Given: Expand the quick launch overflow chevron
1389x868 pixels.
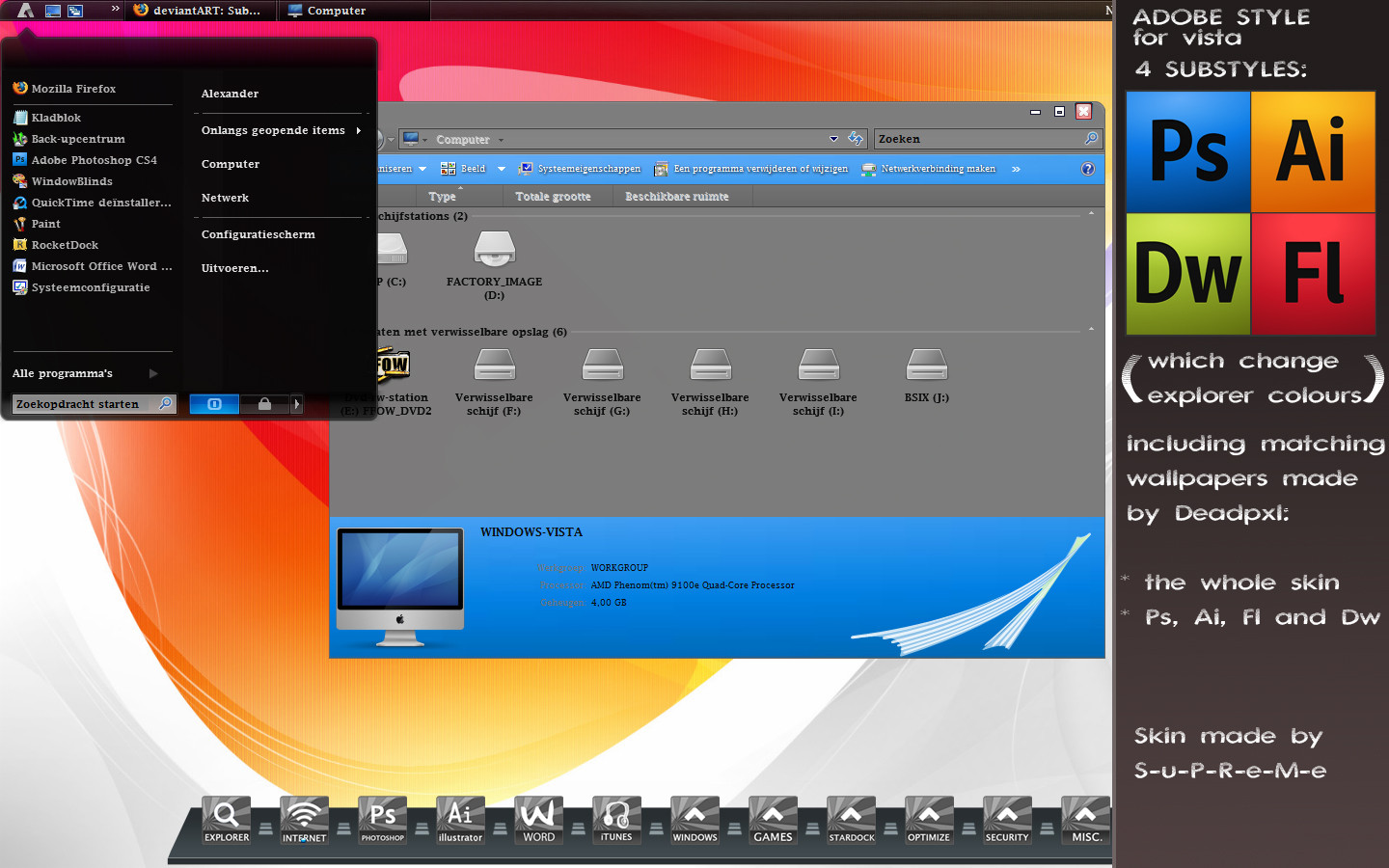Looking at the screenshot, I should click(115, 9).
